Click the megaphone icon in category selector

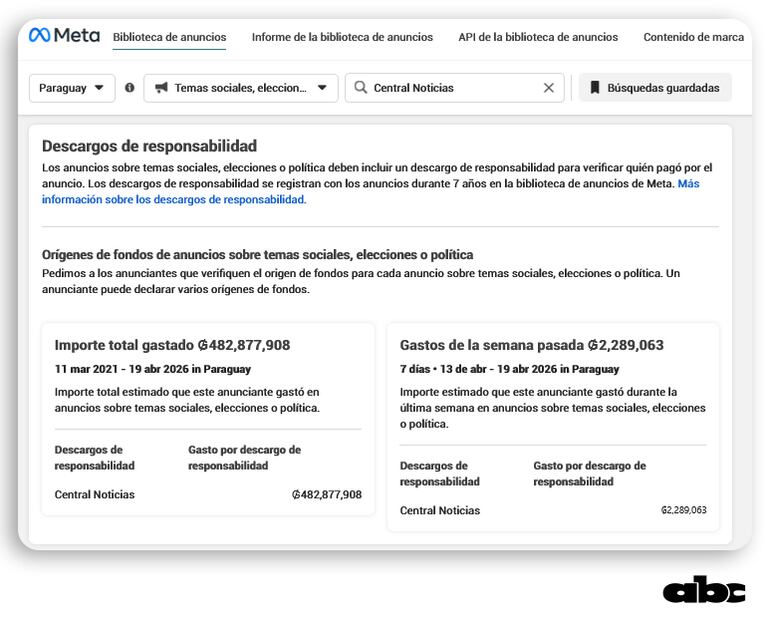click(161, 88)
